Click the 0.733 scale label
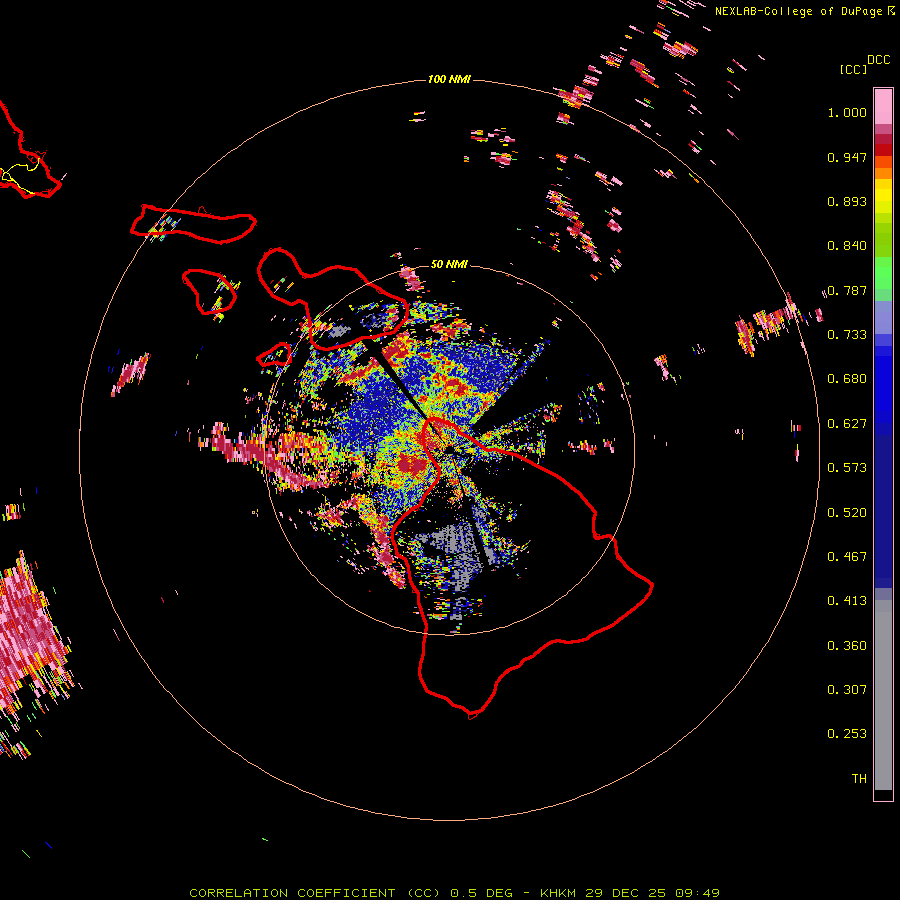The width and height of the screenshot is (900, 900). (847, 335)
